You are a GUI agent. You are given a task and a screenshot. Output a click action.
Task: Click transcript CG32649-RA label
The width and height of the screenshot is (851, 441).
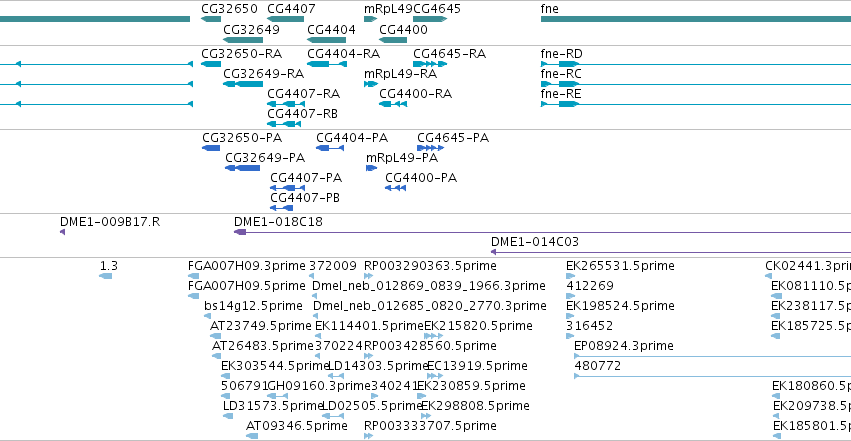coord(264,74)
